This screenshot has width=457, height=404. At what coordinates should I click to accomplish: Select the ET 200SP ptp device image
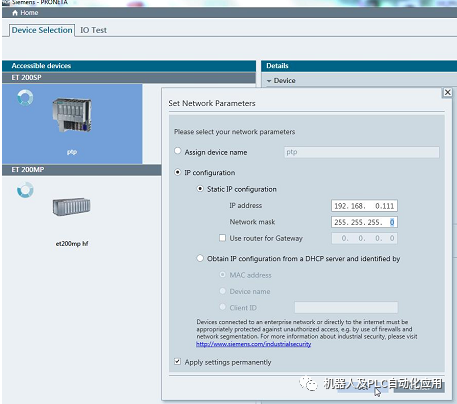point(72,115)
